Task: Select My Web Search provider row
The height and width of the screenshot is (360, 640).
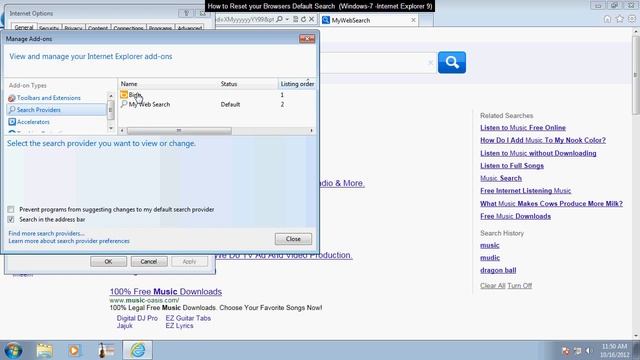Action: 217,104
